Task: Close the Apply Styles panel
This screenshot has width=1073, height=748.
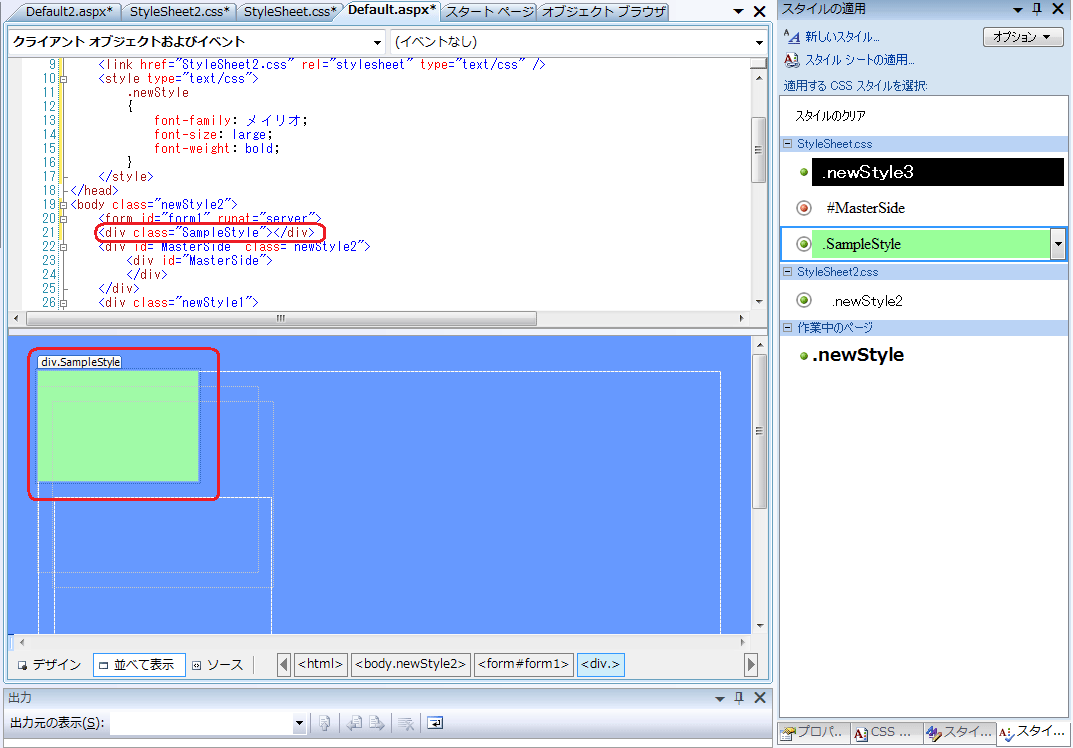Action: 1058,9
